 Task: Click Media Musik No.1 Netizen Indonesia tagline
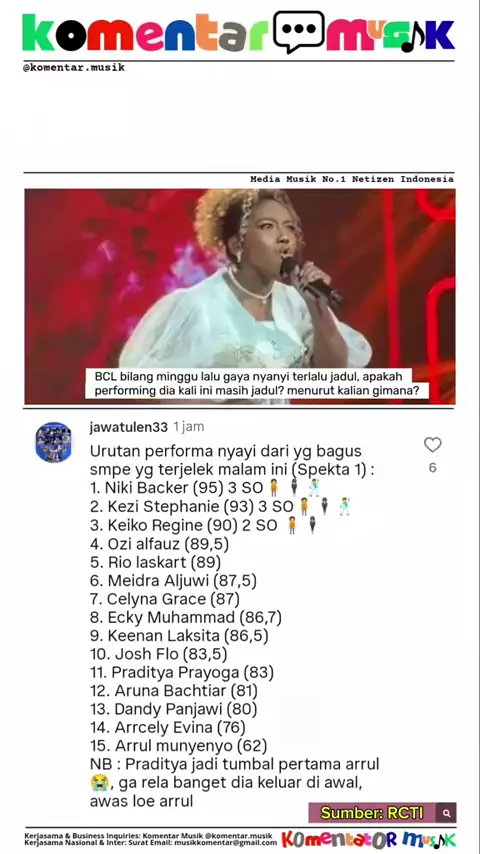352,179
